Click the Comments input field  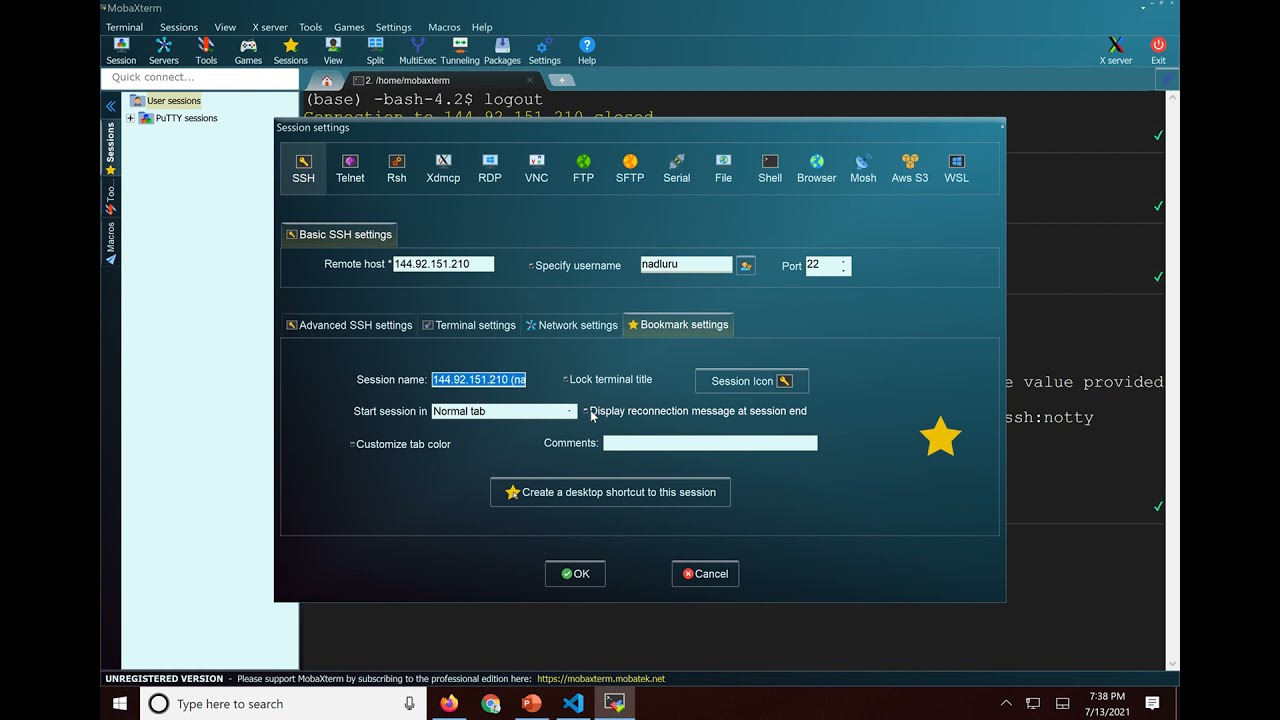point(710,443)
